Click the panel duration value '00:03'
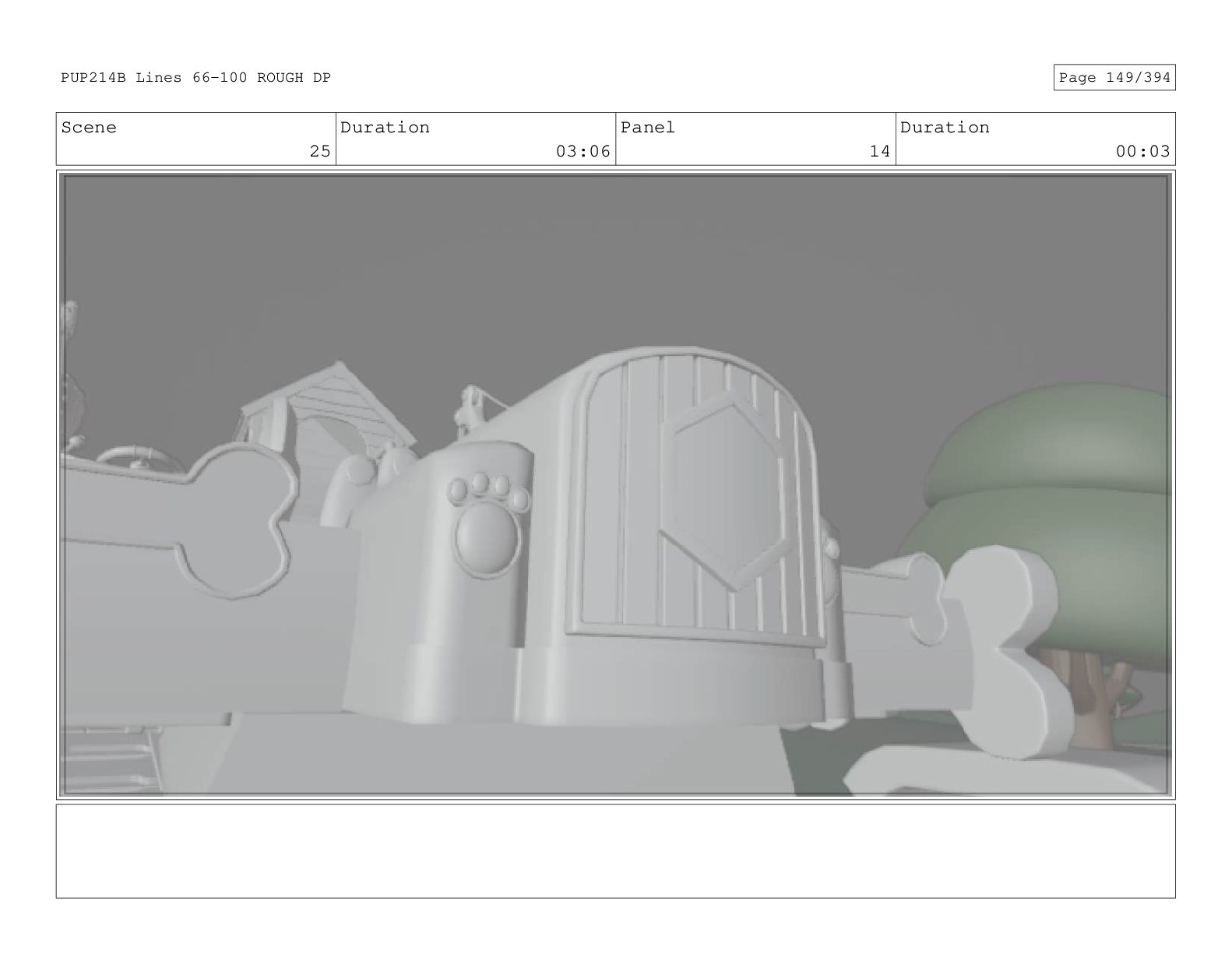The image size is (1232, 954). click(x=1142, y=151)
